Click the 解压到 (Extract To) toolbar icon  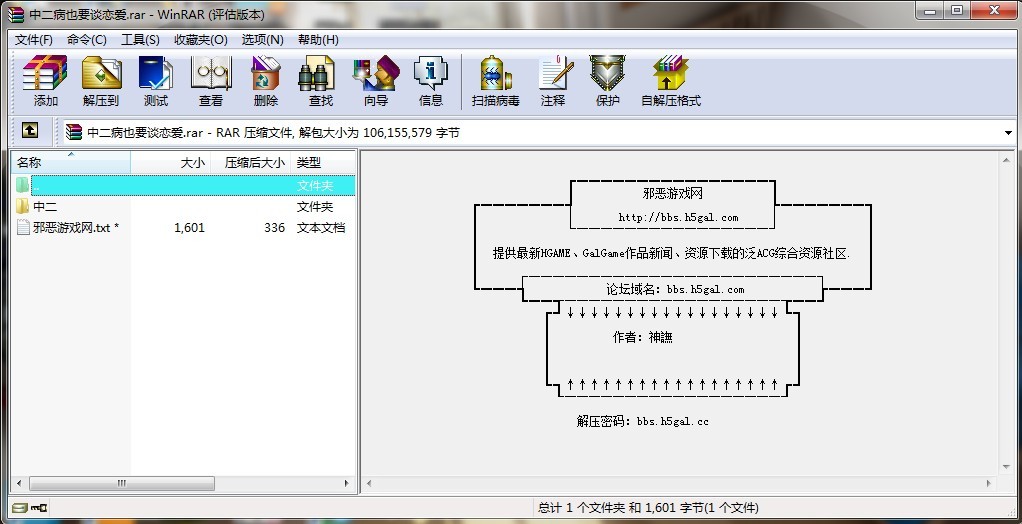click(101, 73)
